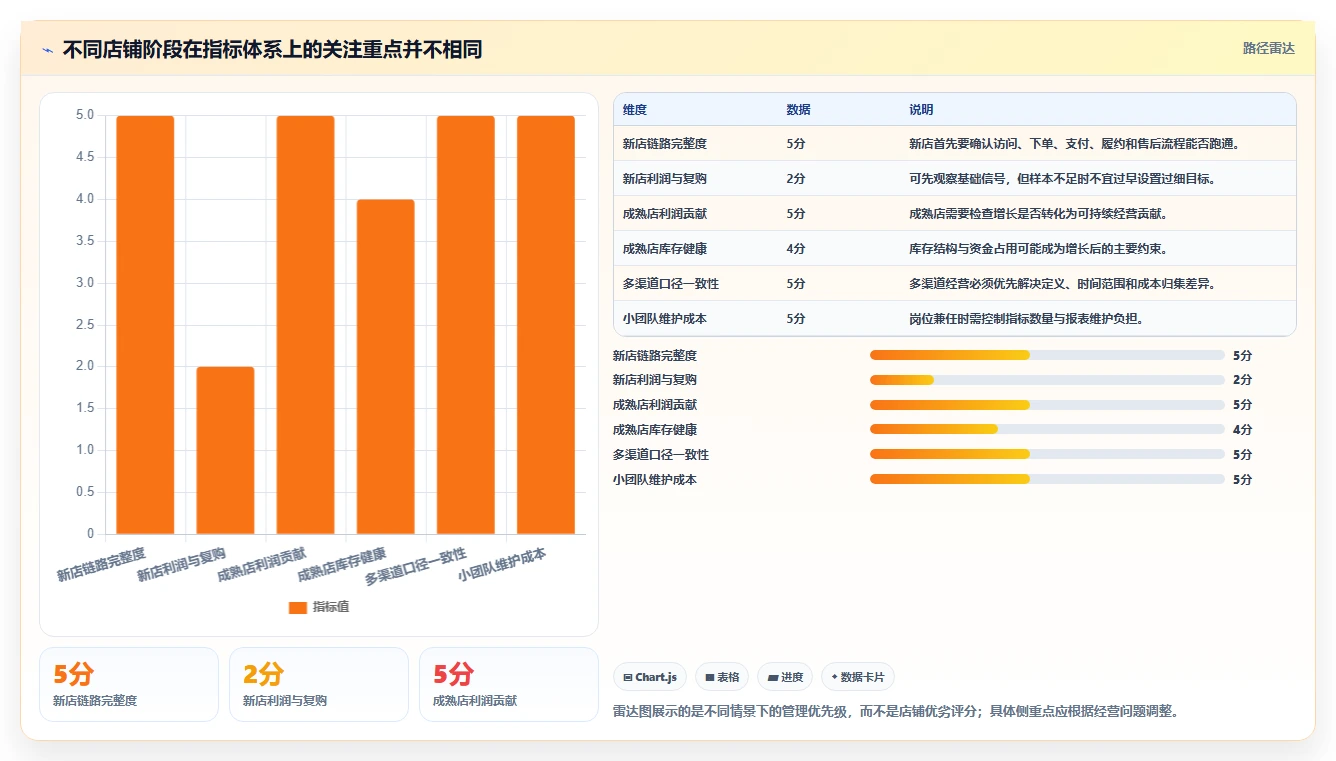Click the 路径雷达 label in header

pyautogui.click(x=1268, y=48)
